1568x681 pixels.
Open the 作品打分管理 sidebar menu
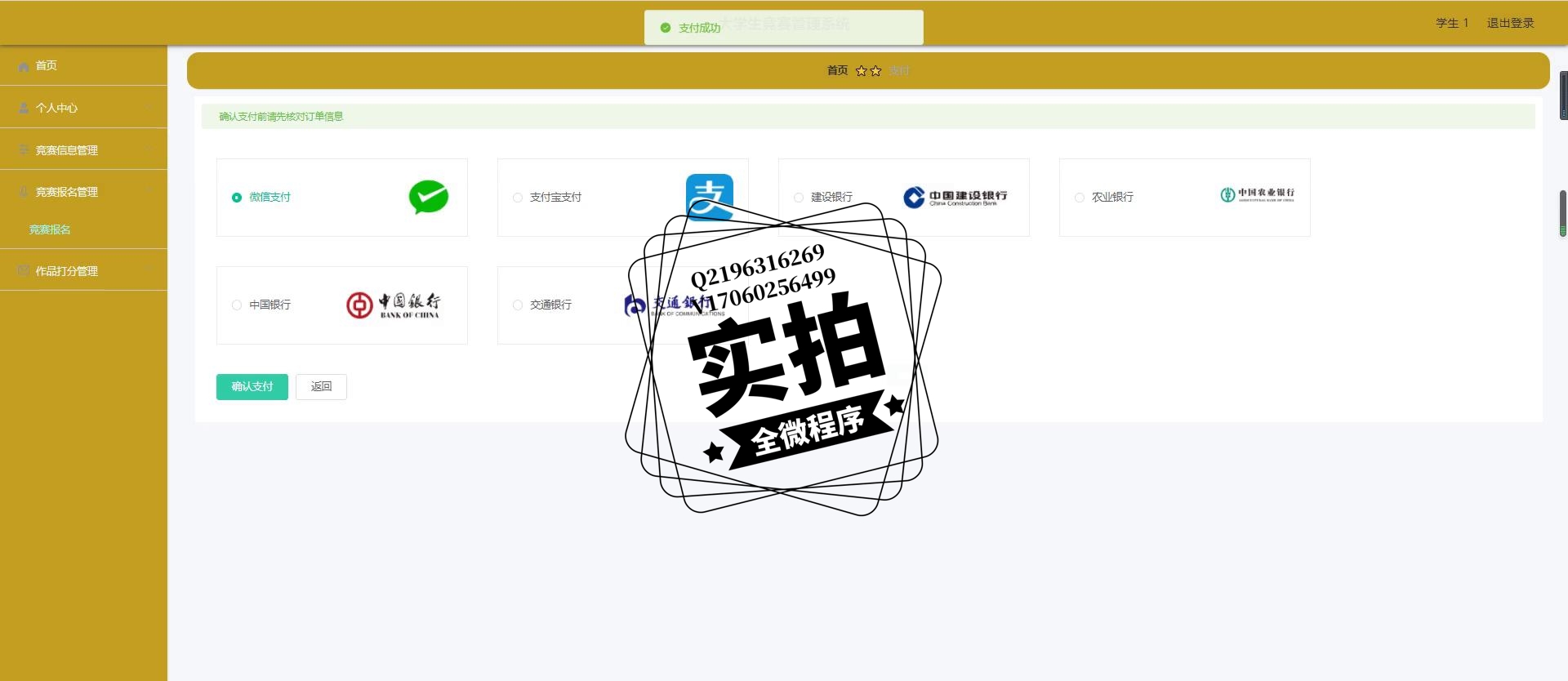[83, 271]
